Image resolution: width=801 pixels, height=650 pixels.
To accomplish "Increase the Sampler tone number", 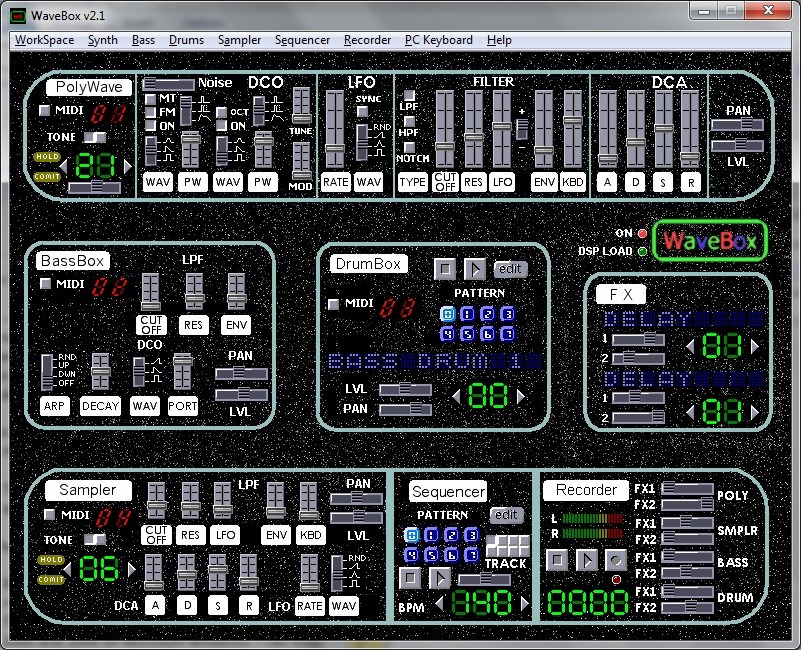I will pos(132,569).
